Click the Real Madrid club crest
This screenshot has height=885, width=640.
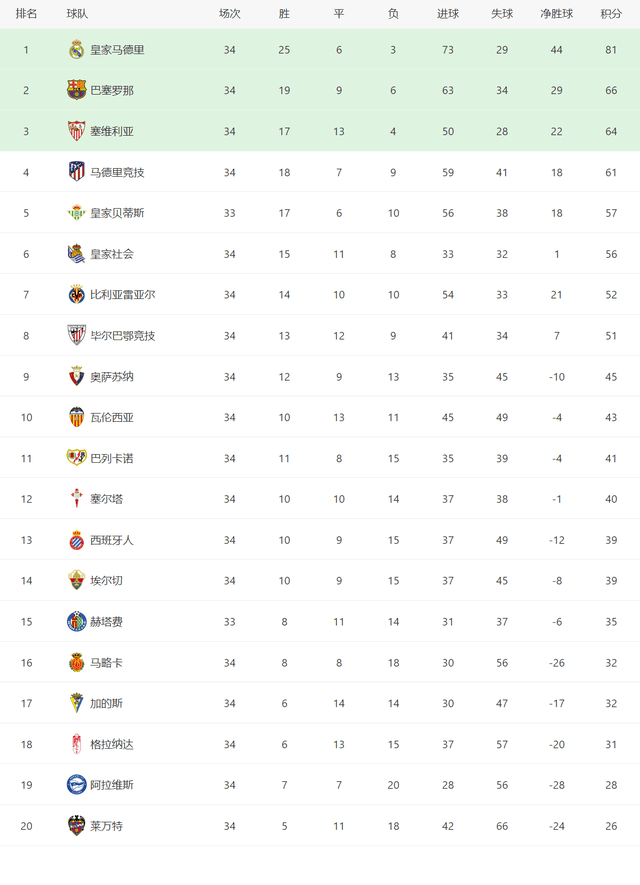pos(76,50)
